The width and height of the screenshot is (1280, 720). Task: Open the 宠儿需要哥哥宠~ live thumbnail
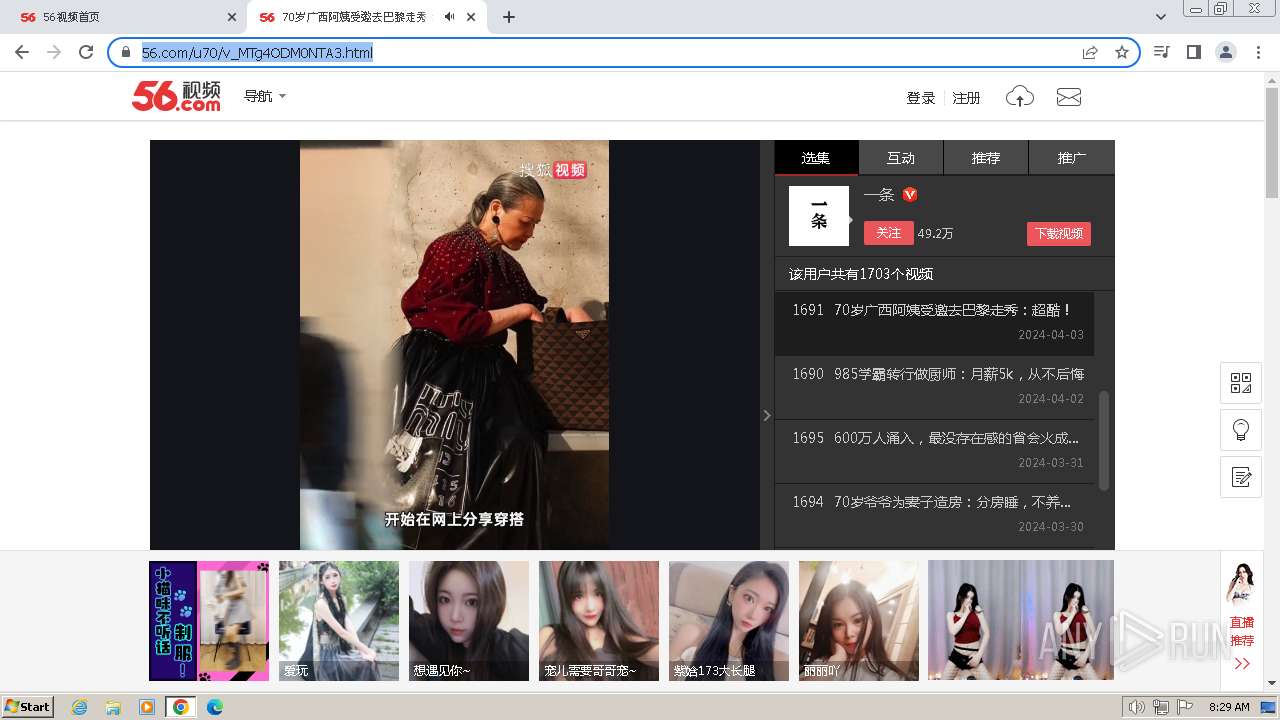click(x=599, y=621)
